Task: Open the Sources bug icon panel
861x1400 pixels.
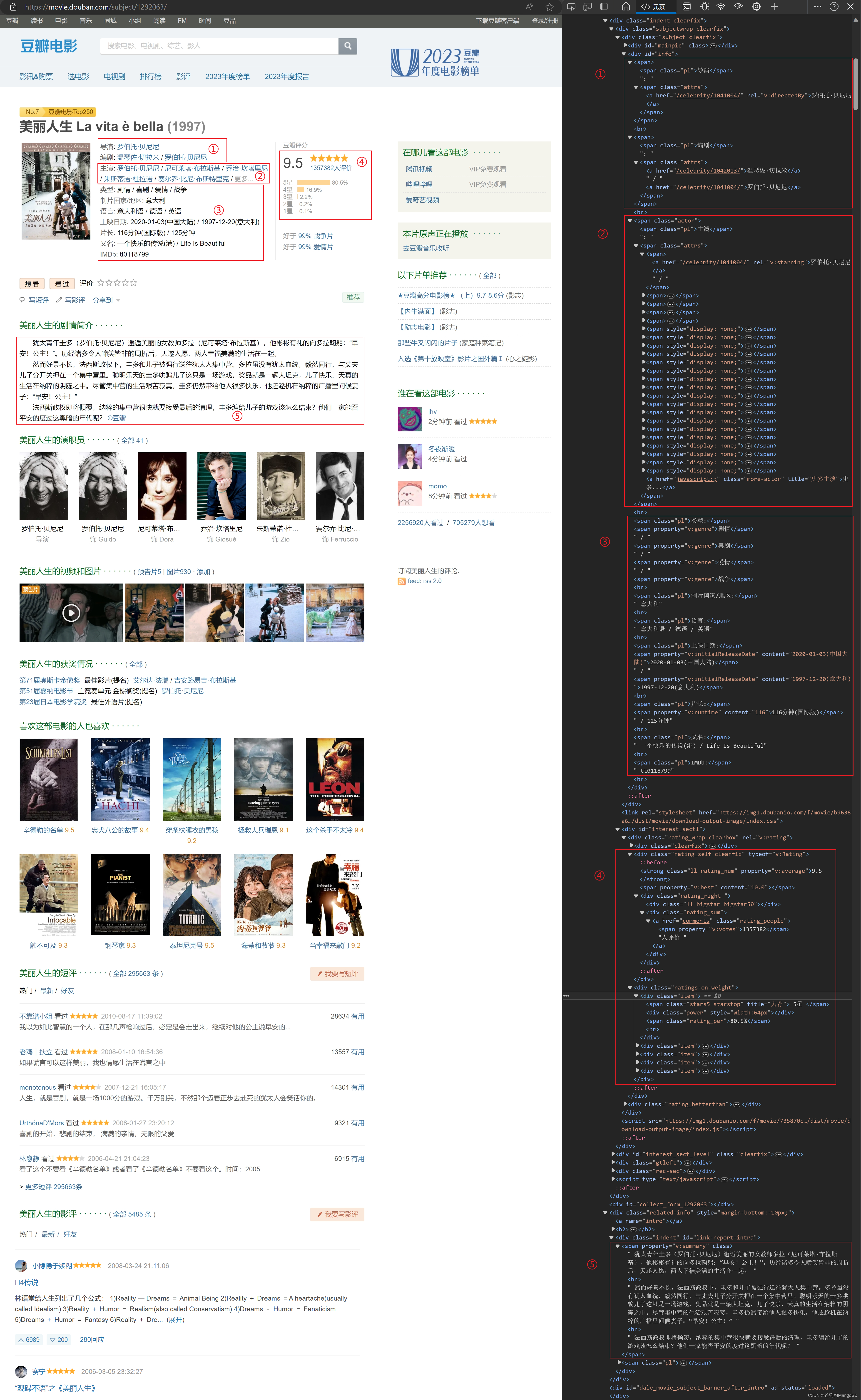Action: [x=704, y=7]
